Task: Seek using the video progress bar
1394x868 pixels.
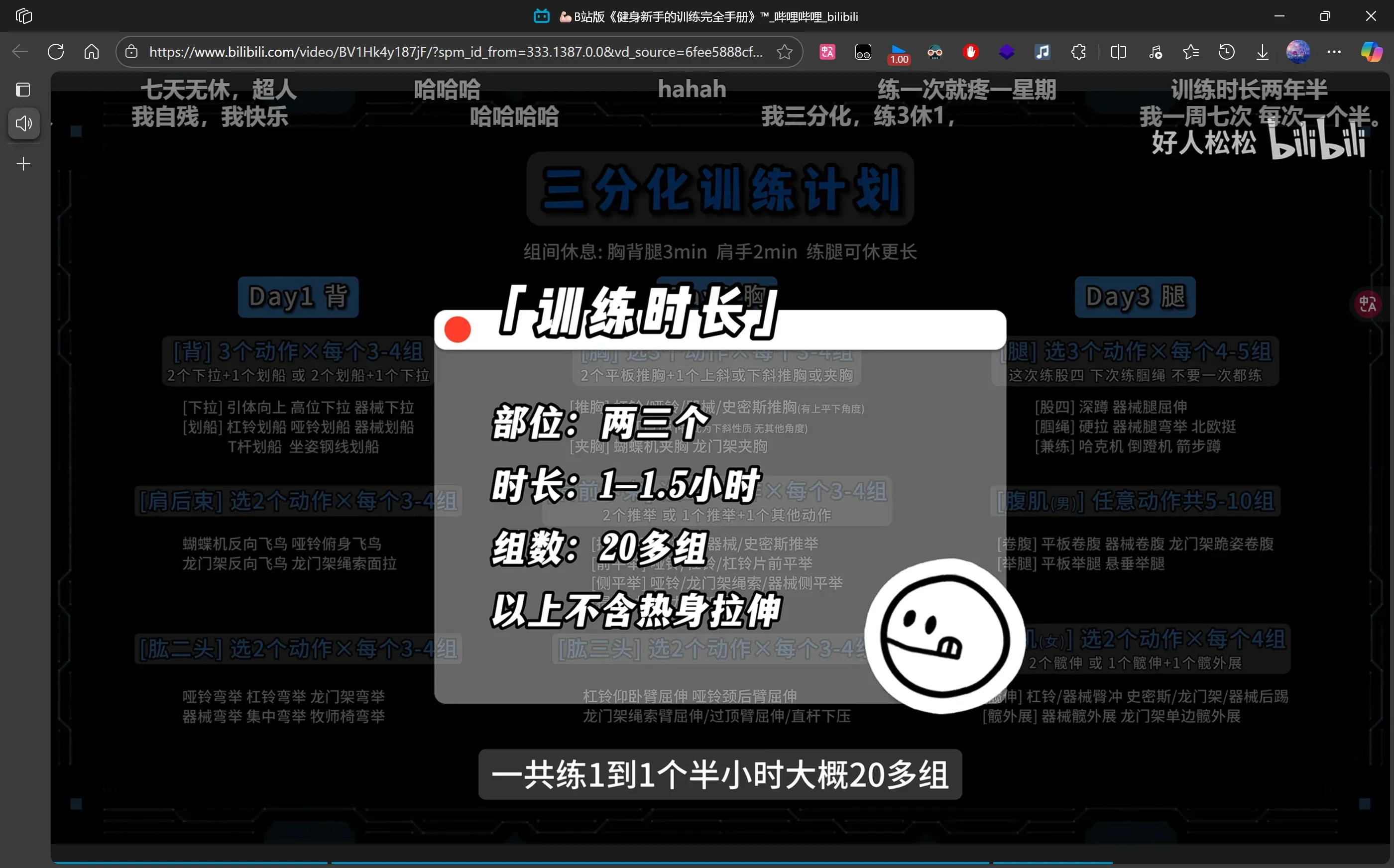Action: pyautogui.click(x=720, y=862)
